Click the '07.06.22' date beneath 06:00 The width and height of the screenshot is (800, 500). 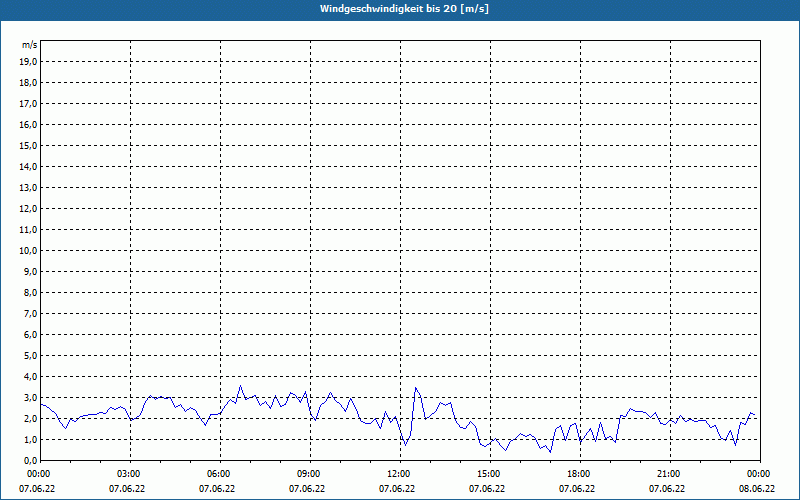(x=217, y=489)
